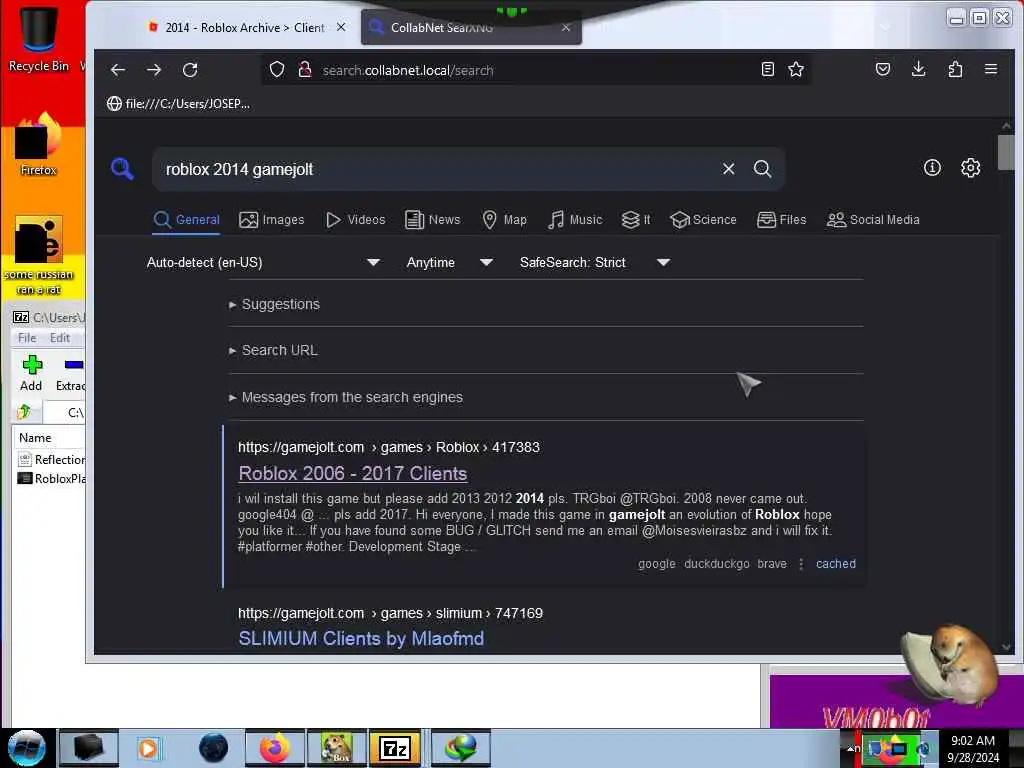Open the 7-Zip taskbar button
The height and width of the screenshot is (768, 1024).
[x=395, y=748]
